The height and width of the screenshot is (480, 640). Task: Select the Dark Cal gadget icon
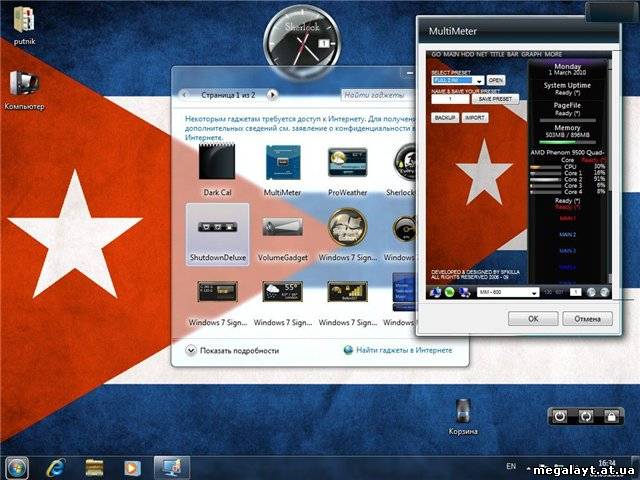tap(217, 162)
